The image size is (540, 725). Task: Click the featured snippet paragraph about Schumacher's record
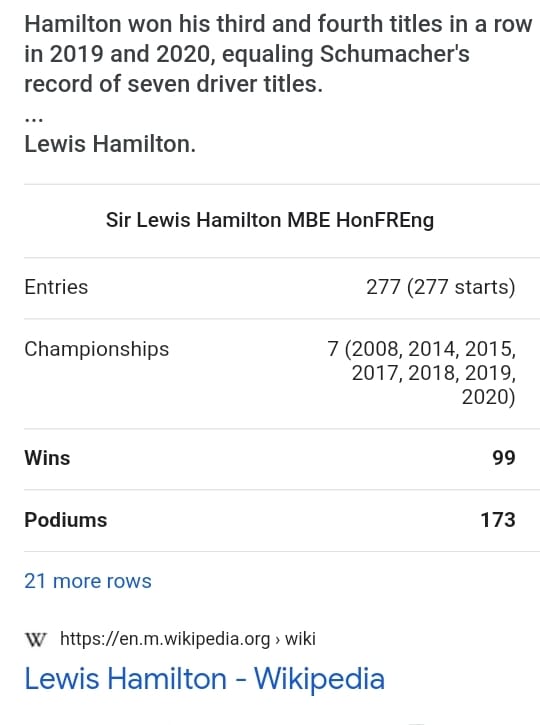tap(278, 54)
